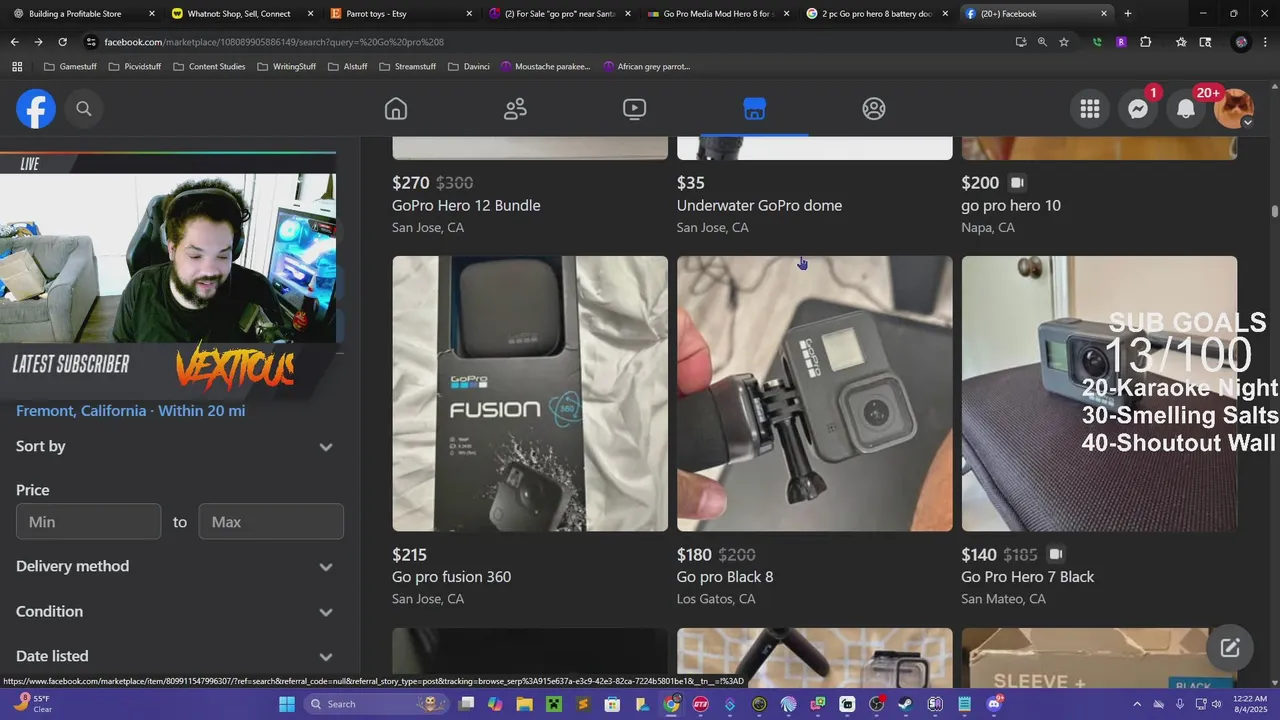1280x720 pixels.
Task: Click the browser address bar URL
Action: (x=274, y=42)
